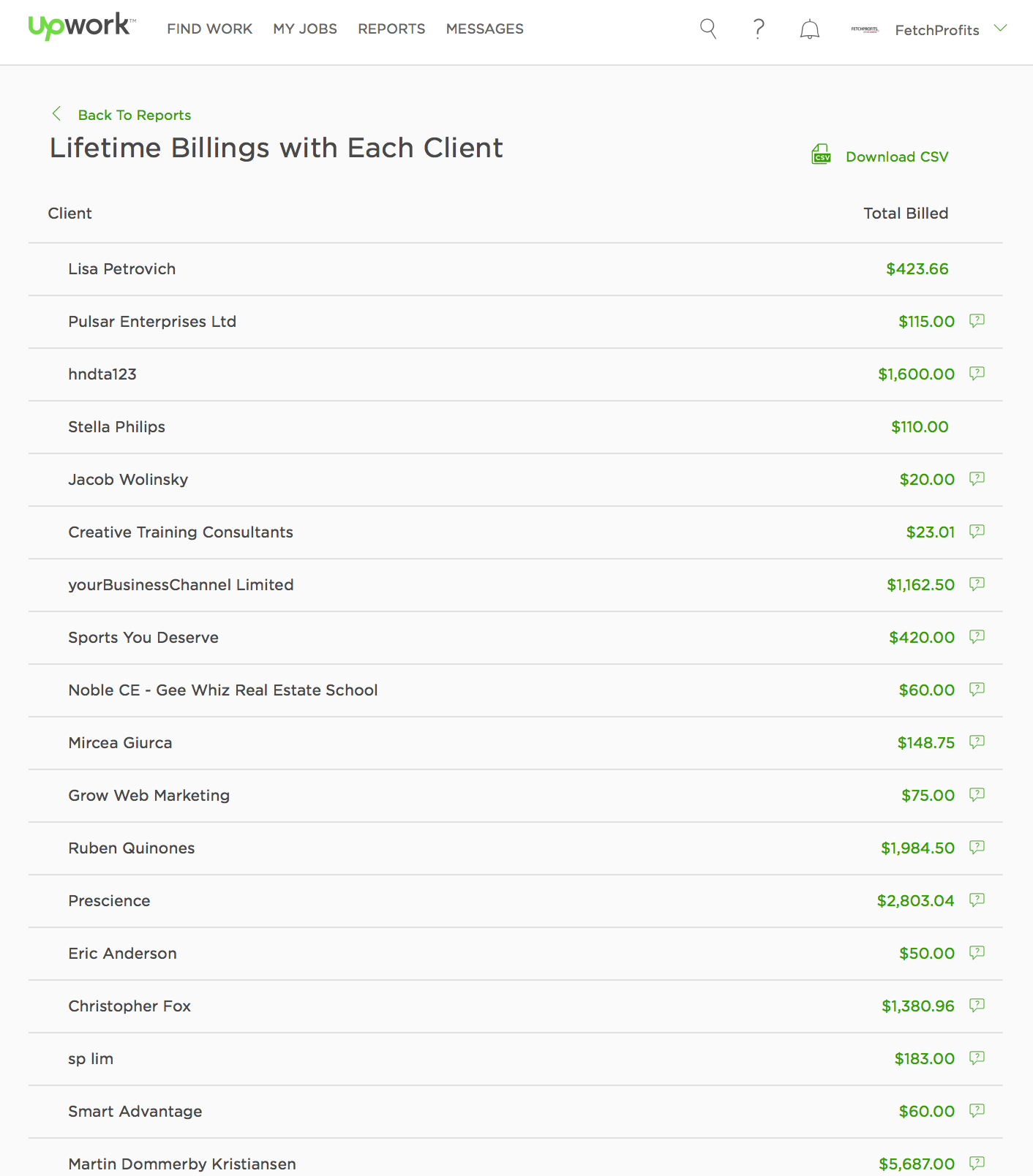
Task: Open the comment icon for Smart Advantage
Action: click(977, 1110)
